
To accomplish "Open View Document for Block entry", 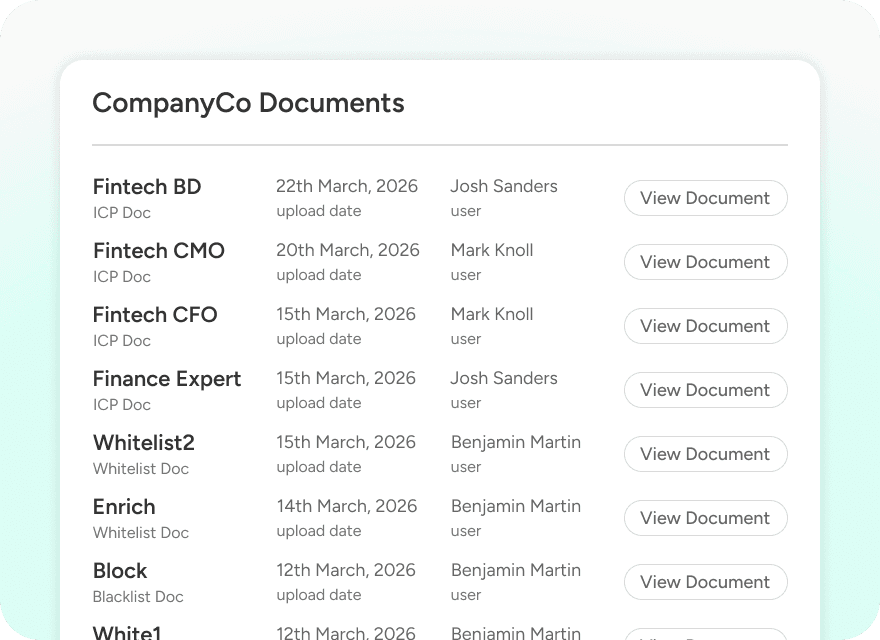I will click(x=705, y=582).
